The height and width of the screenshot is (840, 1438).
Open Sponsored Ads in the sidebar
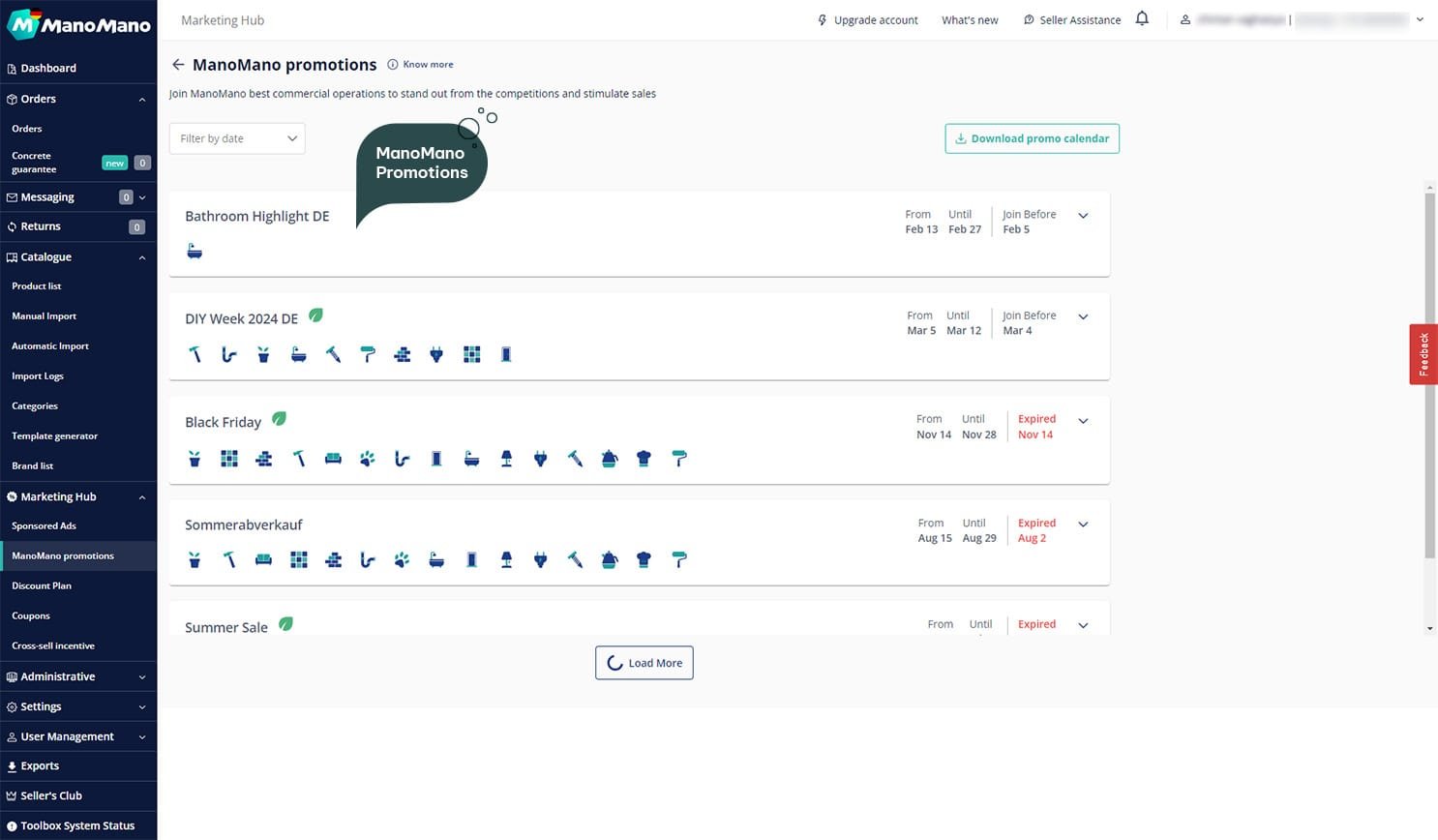click(44, 525)
